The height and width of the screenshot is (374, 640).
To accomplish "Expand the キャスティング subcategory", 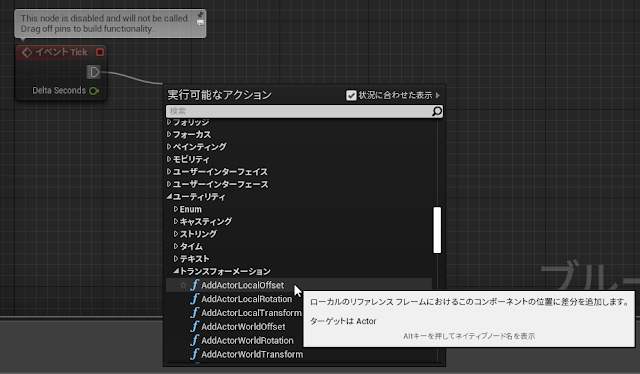I will pyautogui.click(x=176, y=221).
